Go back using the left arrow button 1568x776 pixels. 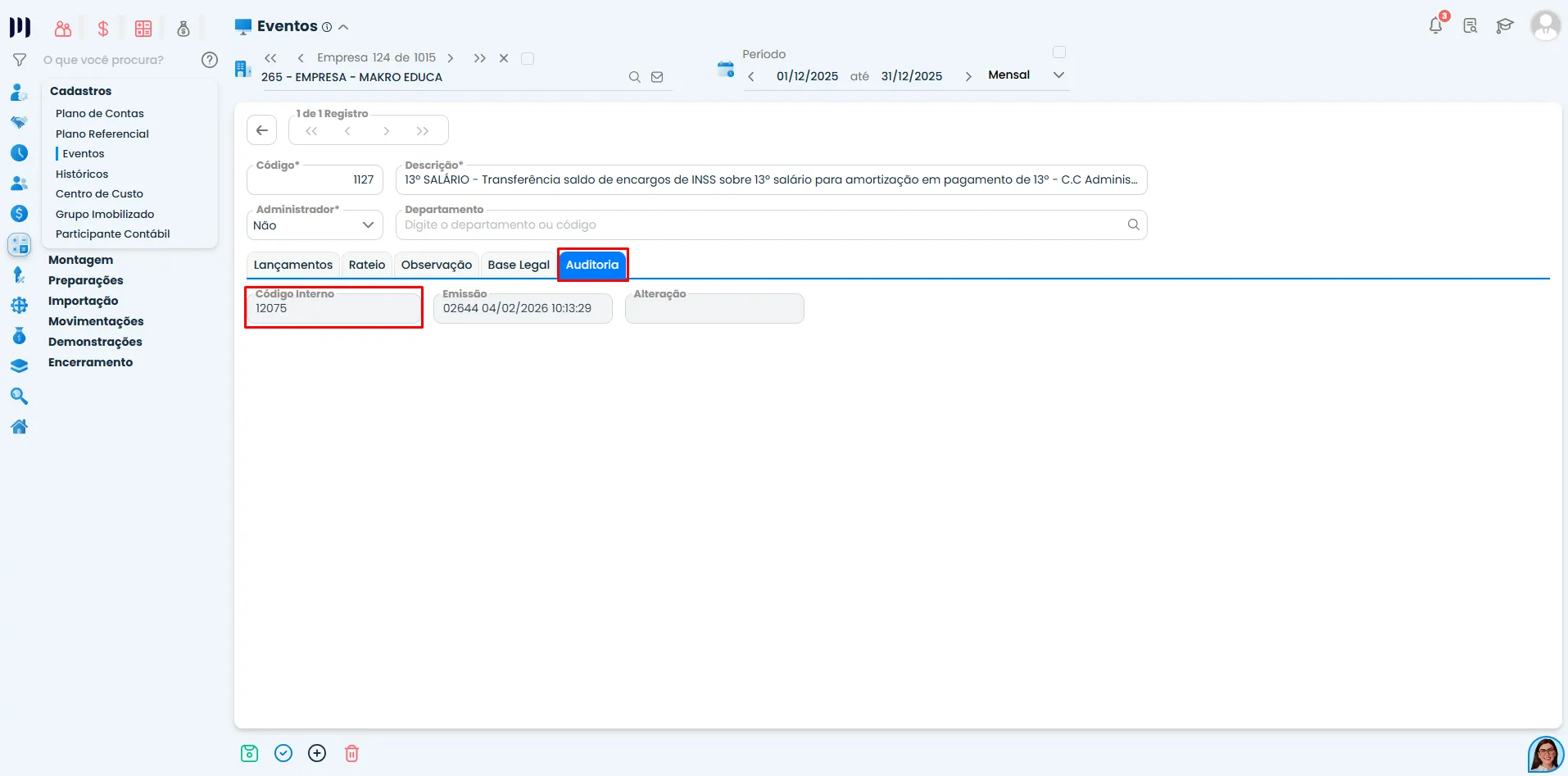[x=262, y=130]
